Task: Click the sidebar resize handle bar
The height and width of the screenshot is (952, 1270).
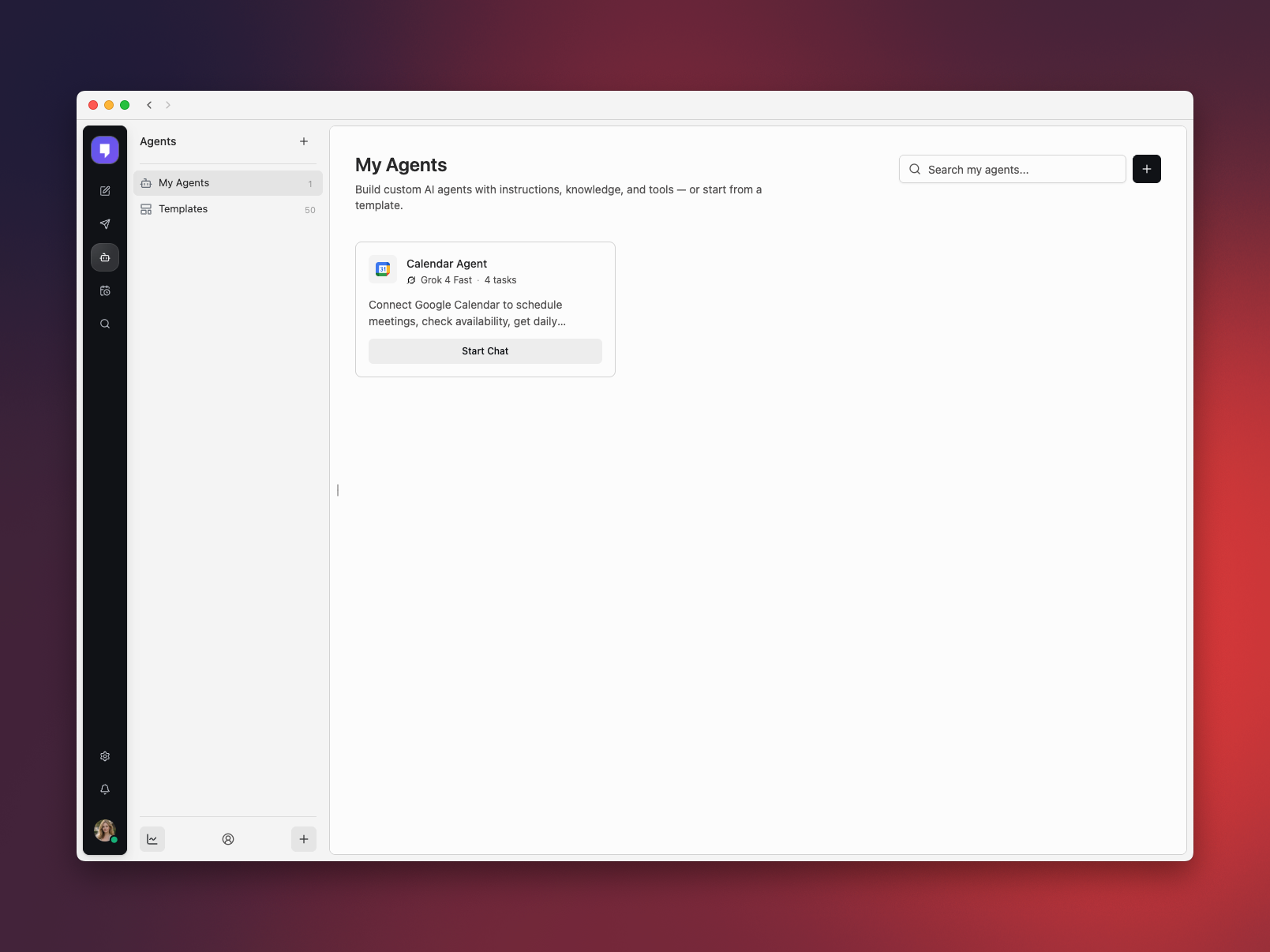Action: pyautogui.click(x=338, y=490)
